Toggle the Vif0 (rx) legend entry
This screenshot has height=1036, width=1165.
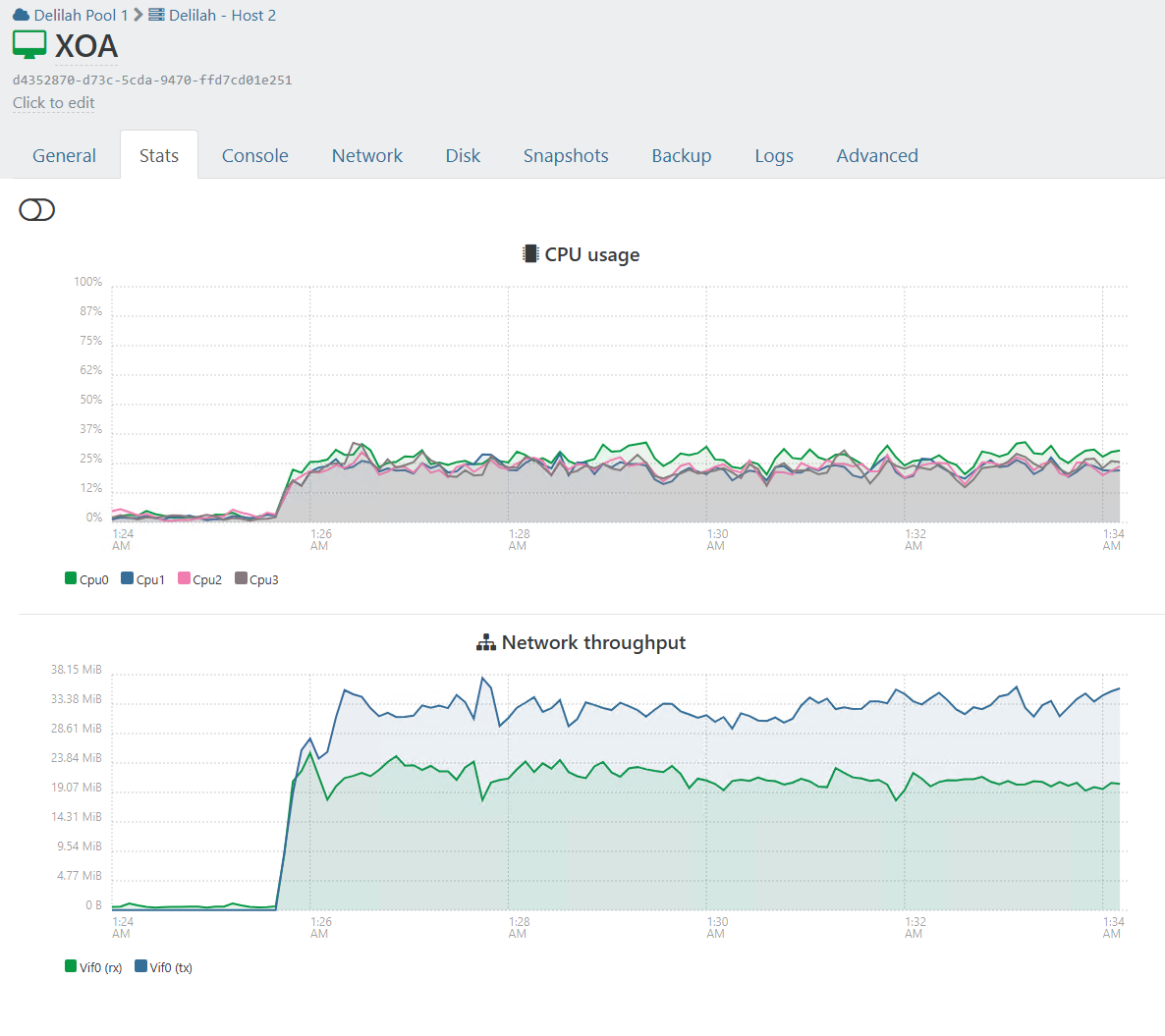(93, 967)
